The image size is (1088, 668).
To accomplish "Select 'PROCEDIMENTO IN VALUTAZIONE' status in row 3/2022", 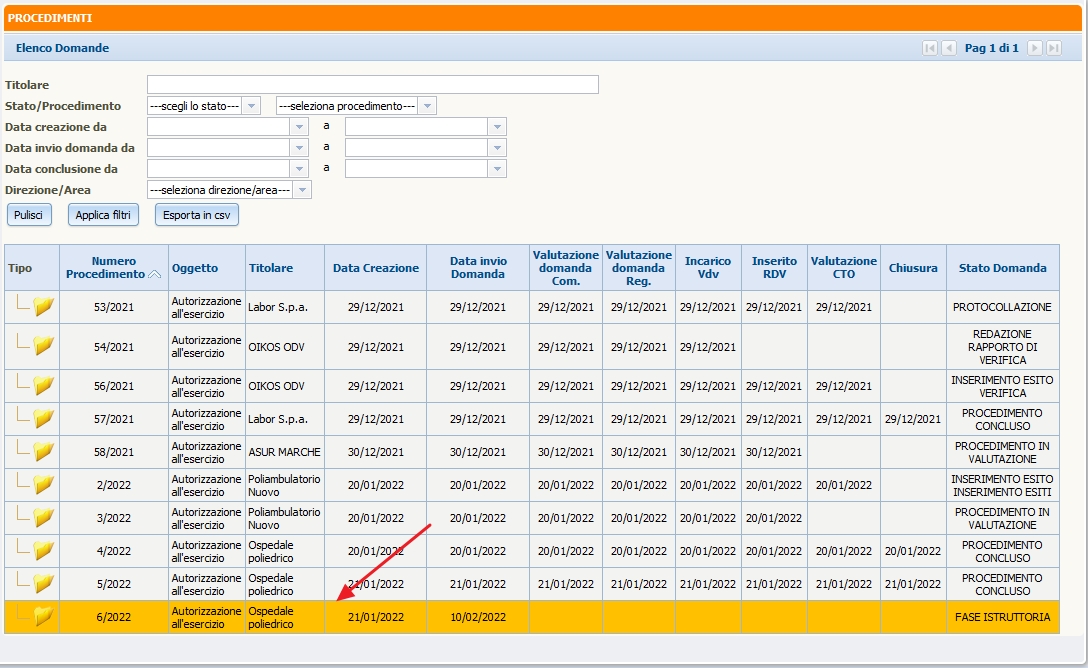I will [x=1003, y=518].
